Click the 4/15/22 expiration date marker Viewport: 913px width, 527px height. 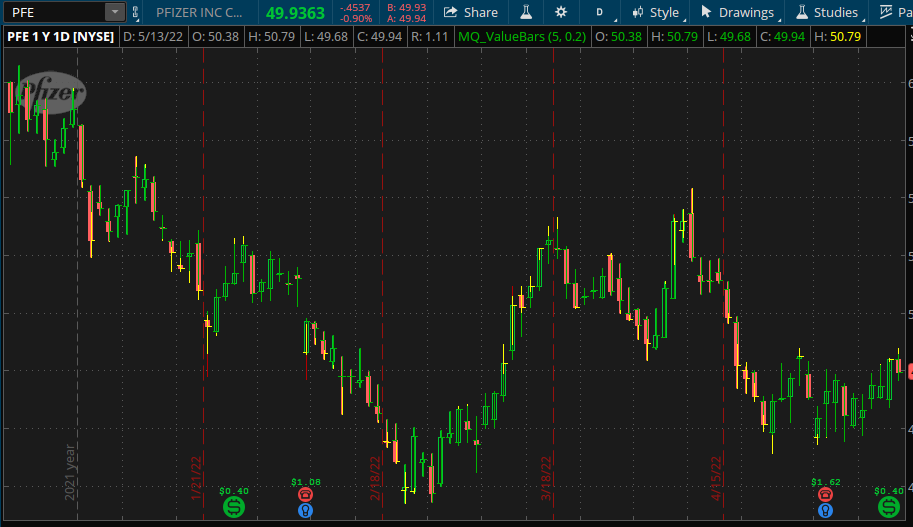click(x=716, y=478)
